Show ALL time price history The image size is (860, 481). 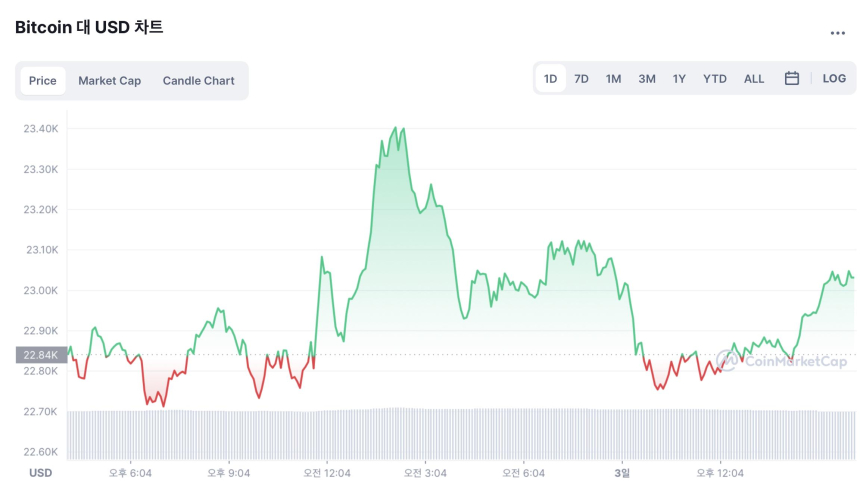[754, 79]
